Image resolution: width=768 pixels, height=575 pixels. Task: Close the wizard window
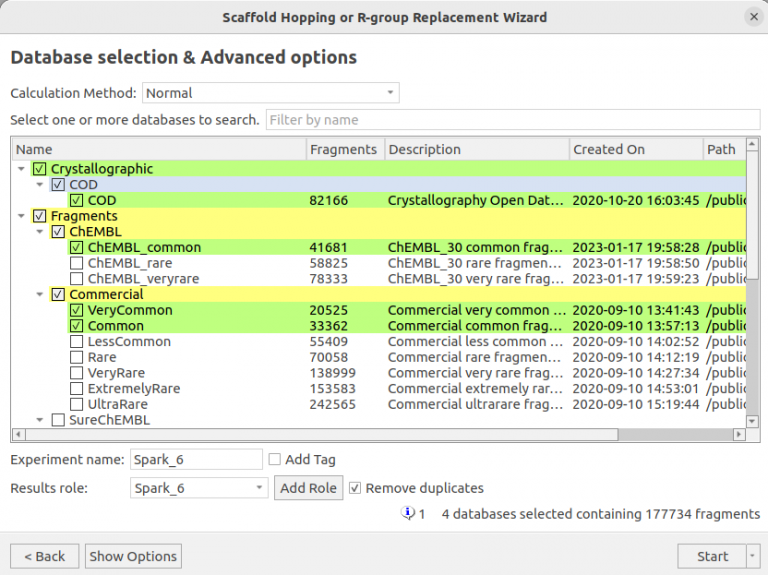(x=752, y=17)
